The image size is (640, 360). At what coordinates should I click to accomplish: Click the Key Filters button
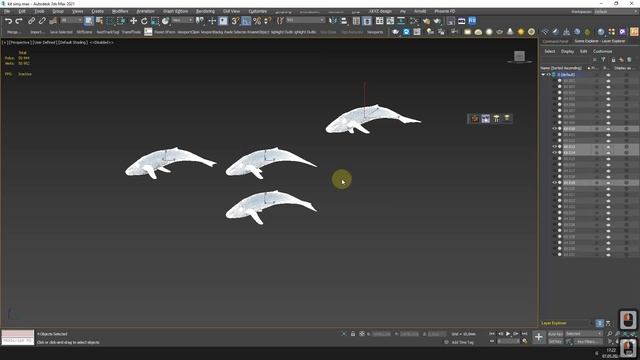[x=588, y=341]
